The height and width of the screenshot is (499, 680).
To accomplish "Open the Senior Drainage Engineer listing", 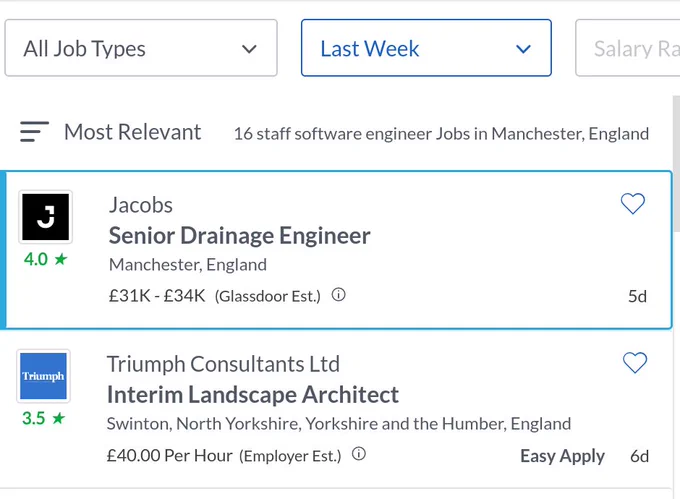I will point(239,236).
